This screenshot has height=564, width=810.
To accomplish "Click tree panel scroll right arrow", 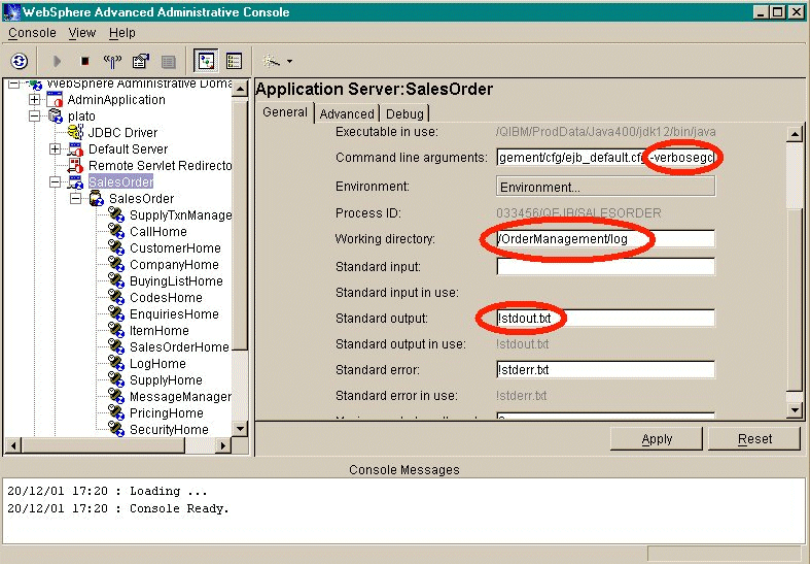I will (x=223, y=445).
